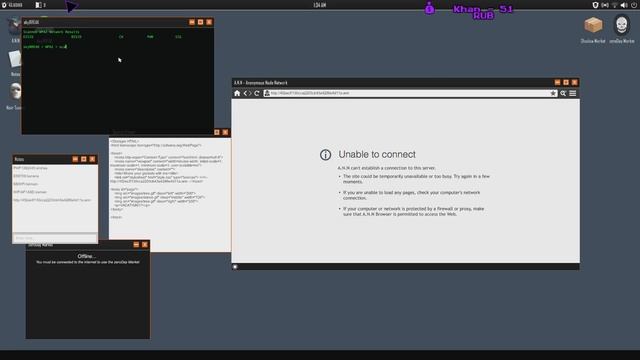Click the A.N.N browser address bar
This screenshot has height=360, width=640.
(x=409, y=93)
